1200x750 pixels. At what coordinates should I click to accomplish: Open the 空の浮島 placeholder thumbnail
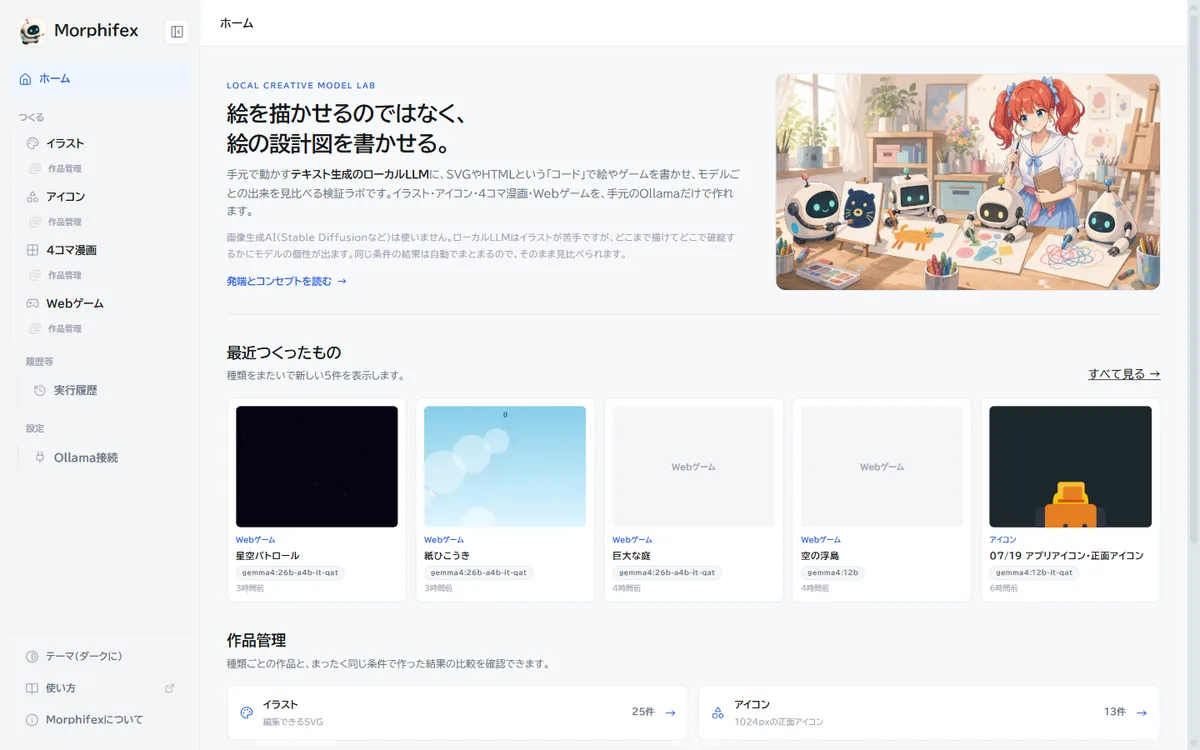(x=882, y=466)
